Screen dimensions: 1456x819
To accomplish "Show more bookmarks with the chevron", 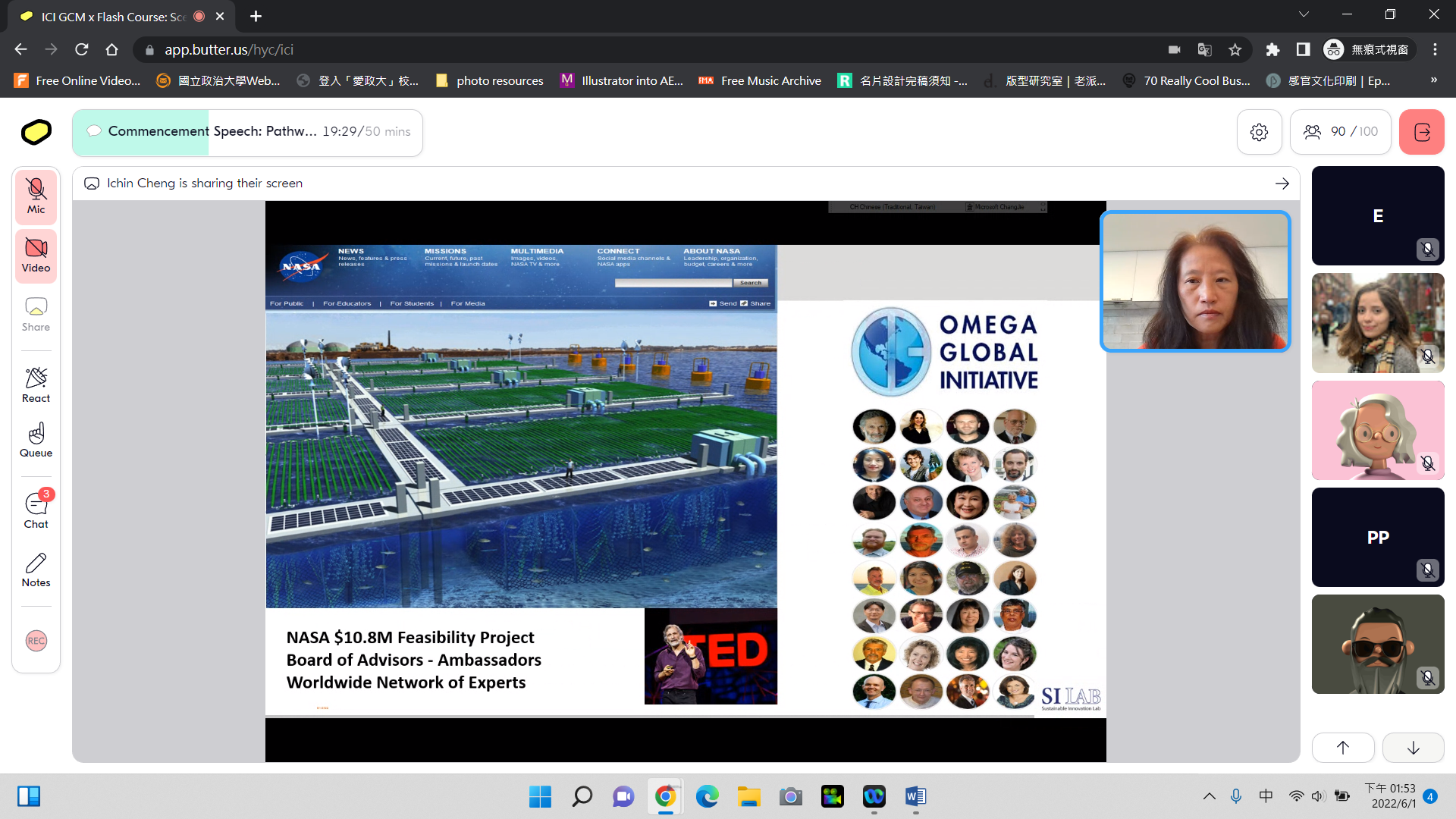I will [1433, 80].
